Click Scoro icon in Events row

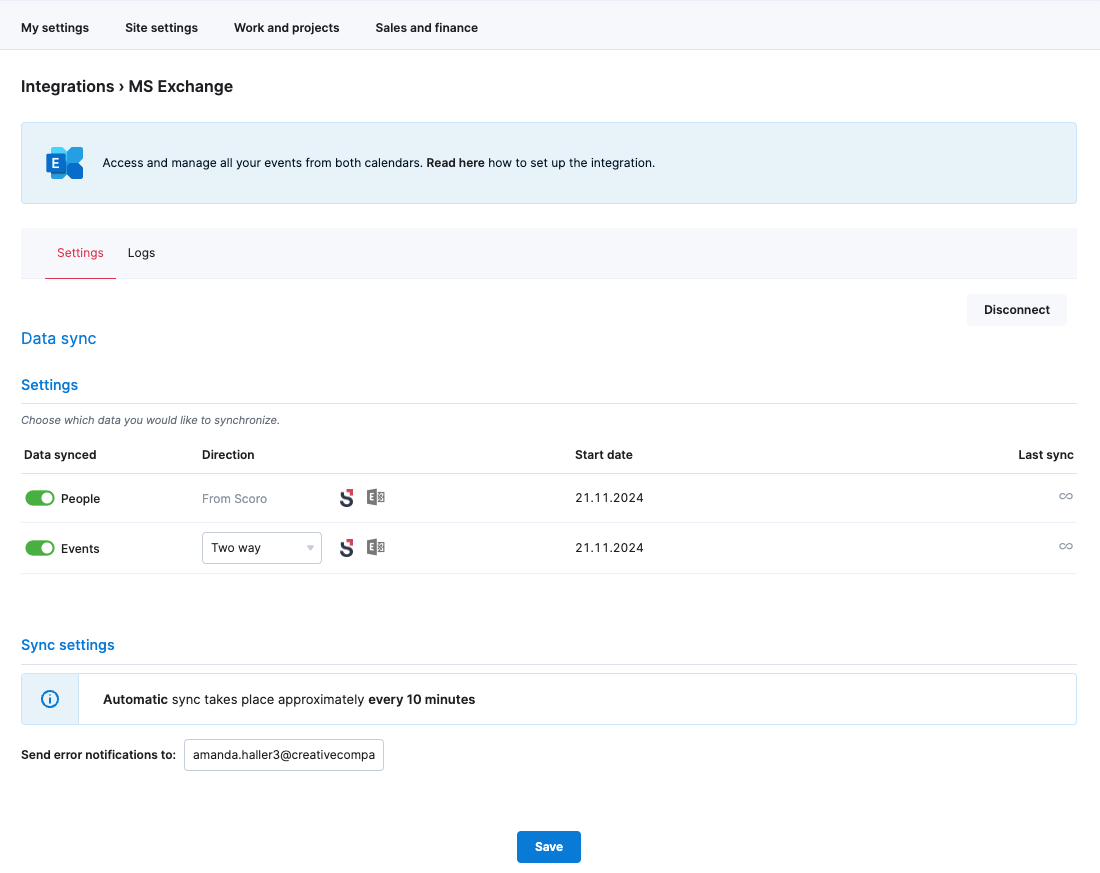347,548
